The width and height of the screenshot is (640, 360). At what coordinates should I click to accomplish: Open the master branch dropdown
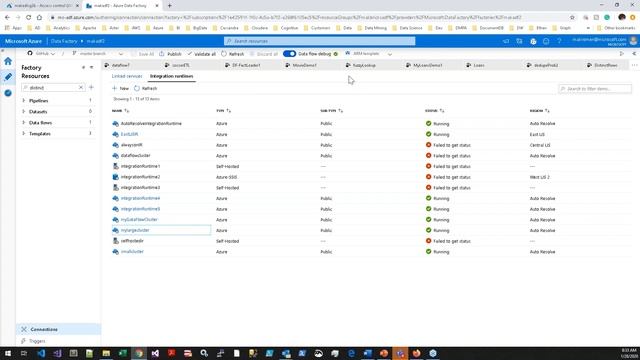pyautogui.click(x=98, y=53)
